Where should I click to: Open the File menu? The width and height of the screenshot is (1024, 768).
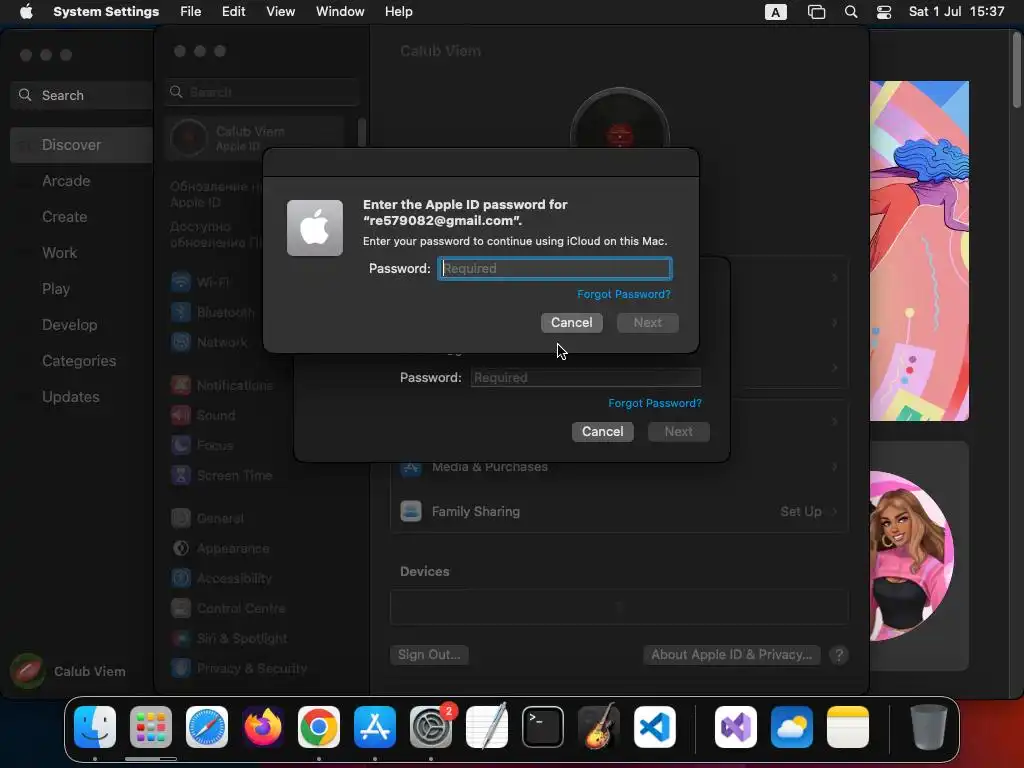pyautogui.click(x=191, y=12)
